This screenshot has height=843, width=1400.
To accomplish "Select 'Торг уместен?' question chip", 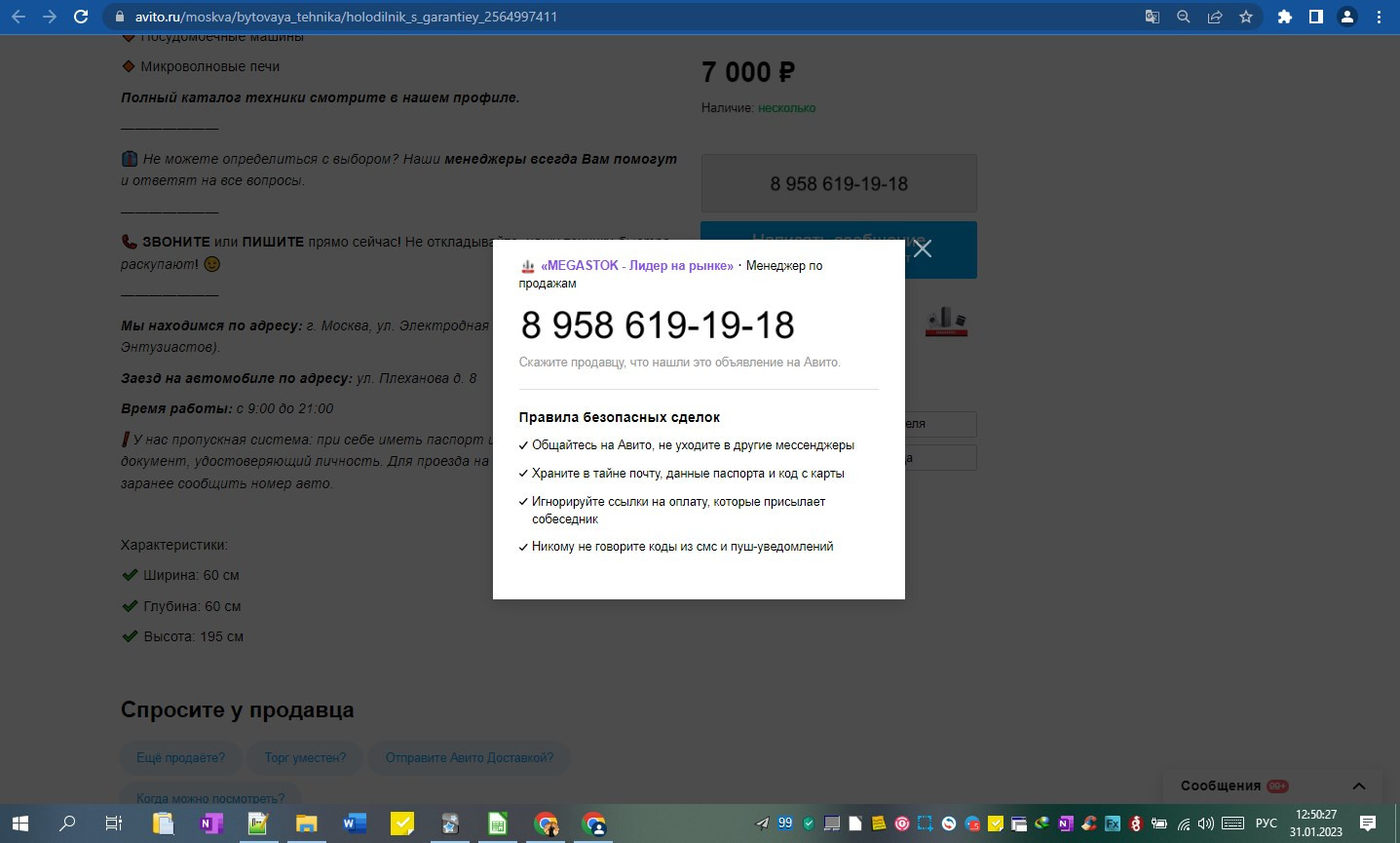I will pos(305,757).
